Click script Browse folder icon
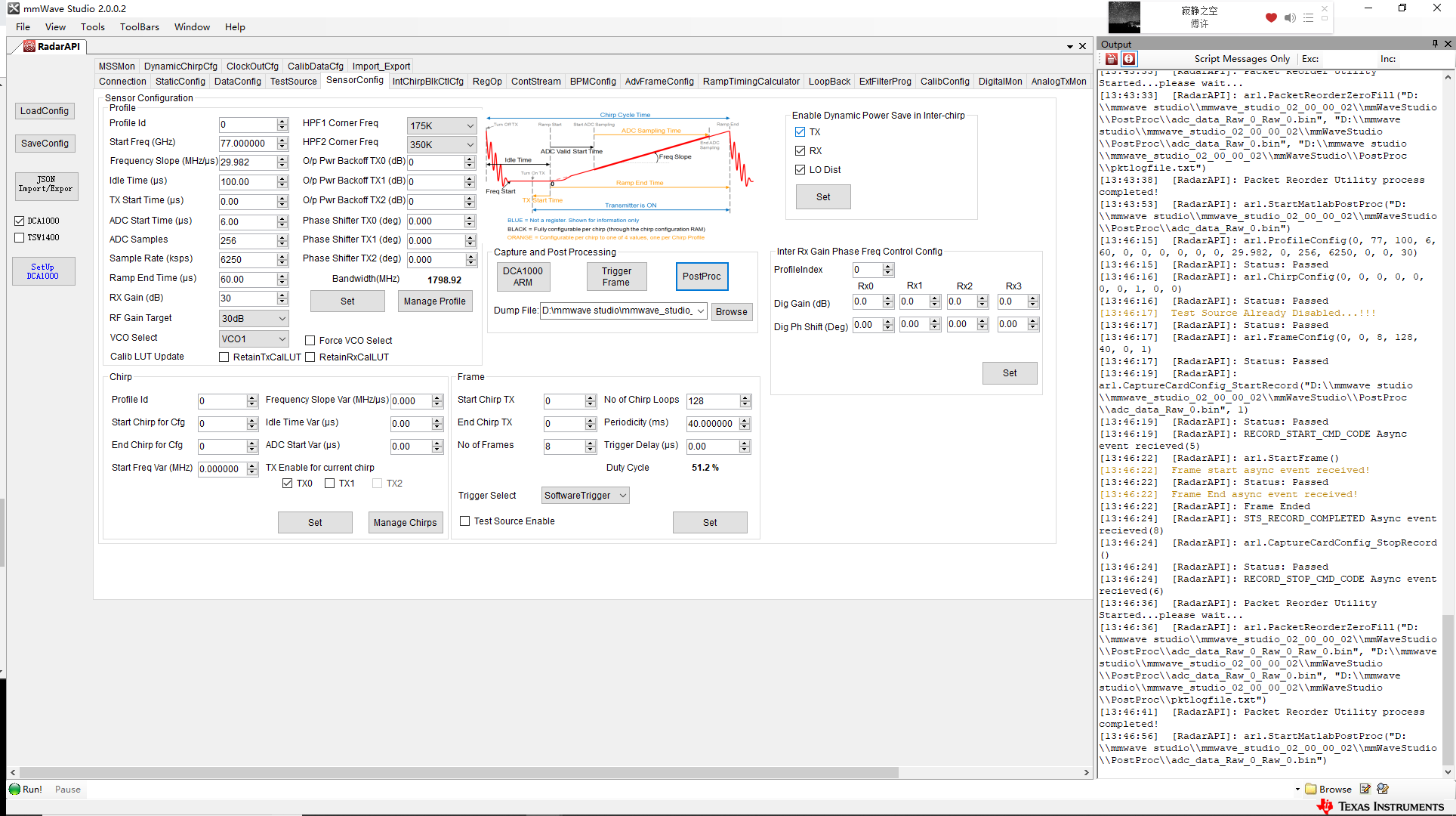The height and width of the screenshot is (816, 1456). tap(1311, 789)
